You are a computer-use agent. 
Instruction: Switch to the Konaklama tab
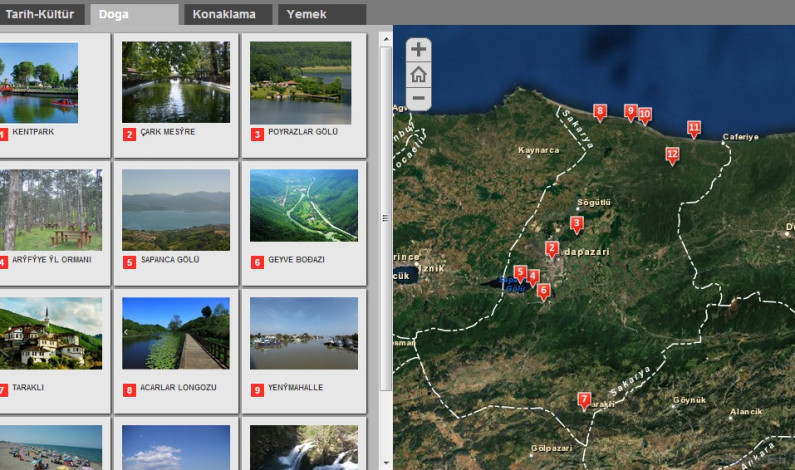point(232,14)
